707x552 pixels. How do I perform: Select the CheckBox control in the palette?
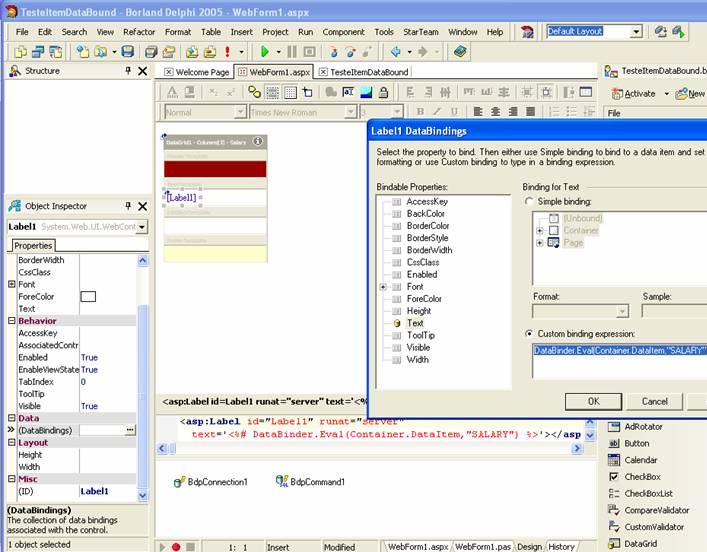pos(634,477)
